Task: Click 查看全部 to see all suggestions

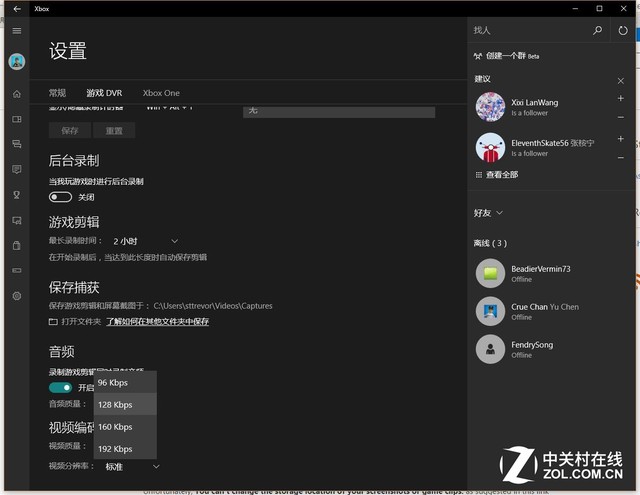Action: [x=497, y=175]
